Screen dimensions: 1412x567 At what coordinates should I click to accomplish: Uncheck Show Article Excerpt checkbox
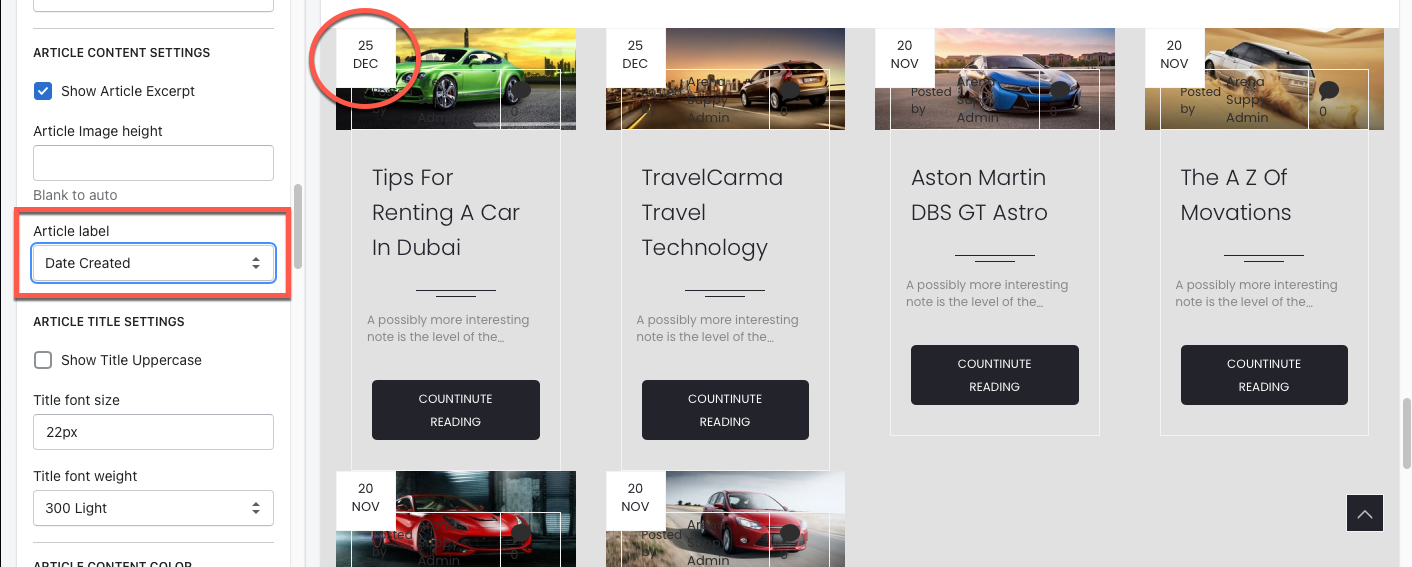coord(43,91)
